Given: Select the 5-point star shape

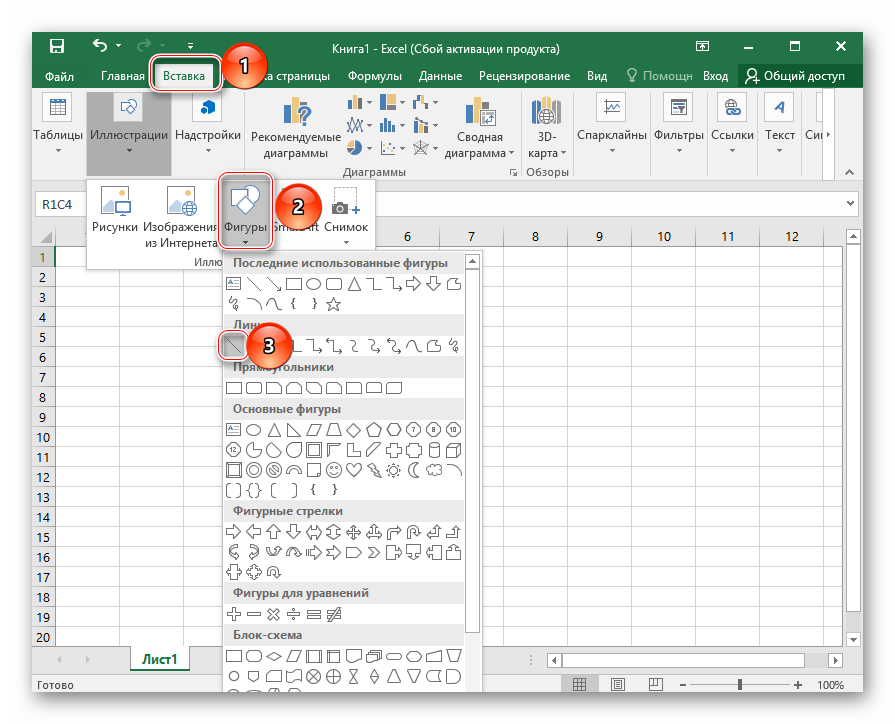Looking at the screenshot, I should click(x=333, y=304).
